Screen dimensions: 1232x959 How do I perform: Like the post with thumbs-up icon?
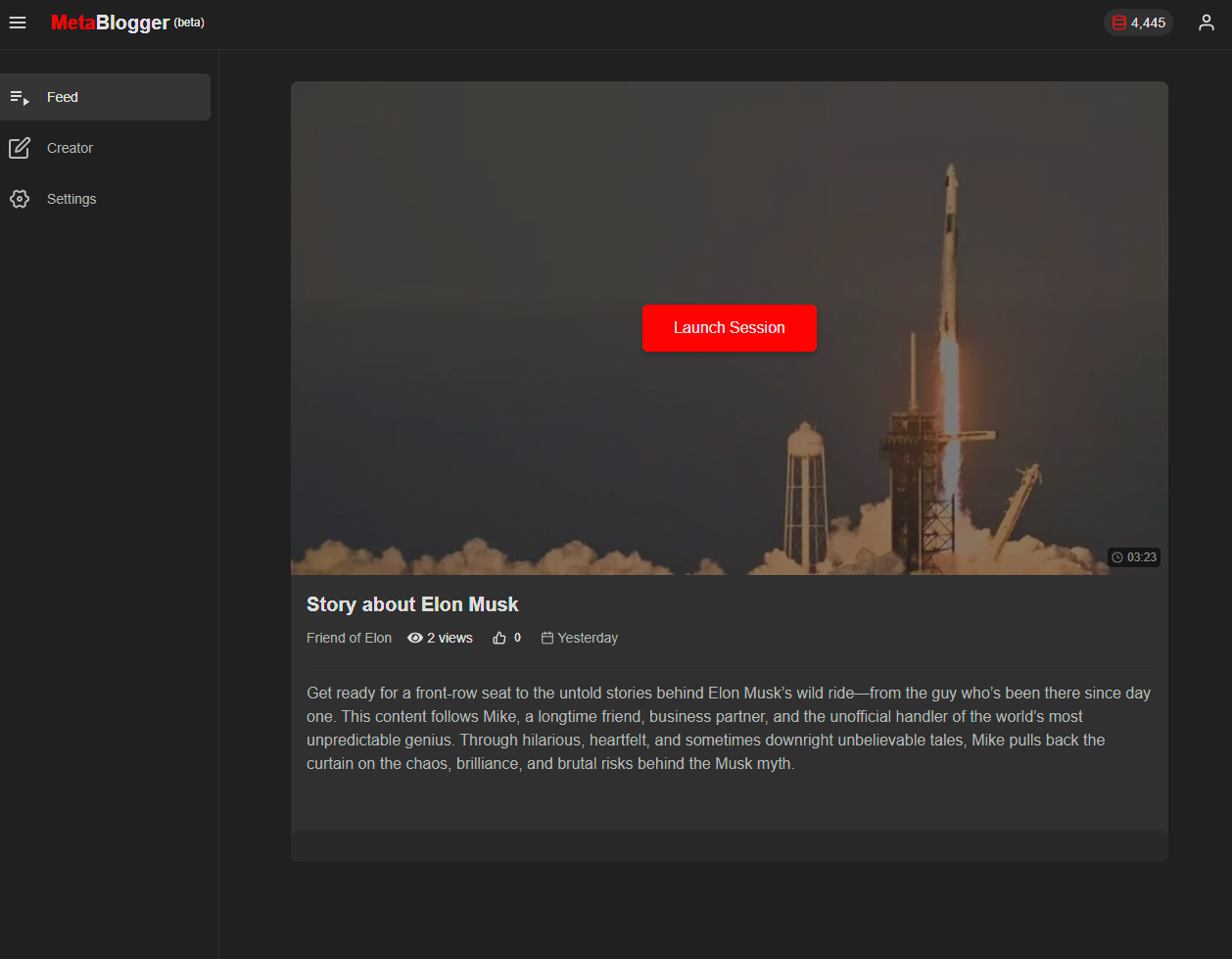499,638
